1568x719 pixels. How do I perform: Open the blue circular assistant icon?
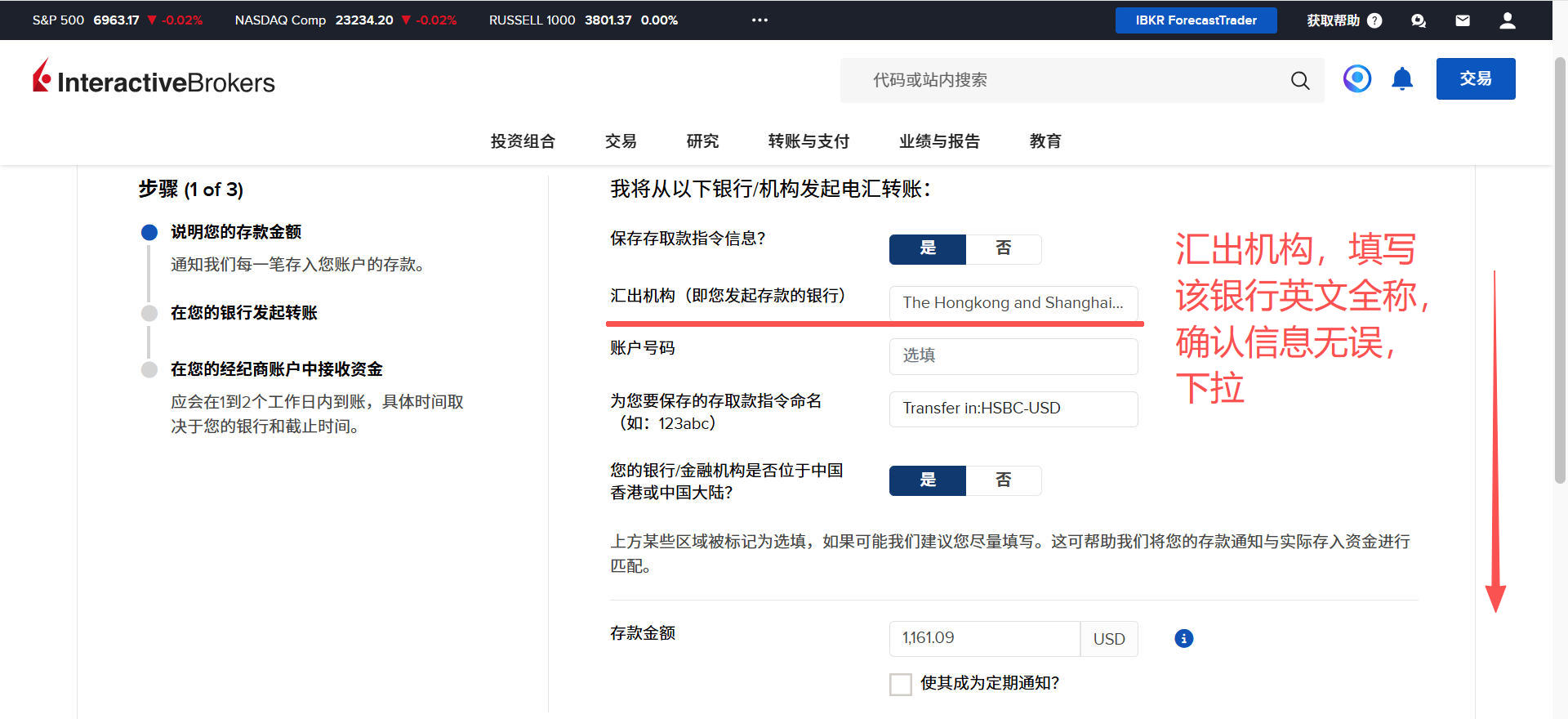[1357, 78]
